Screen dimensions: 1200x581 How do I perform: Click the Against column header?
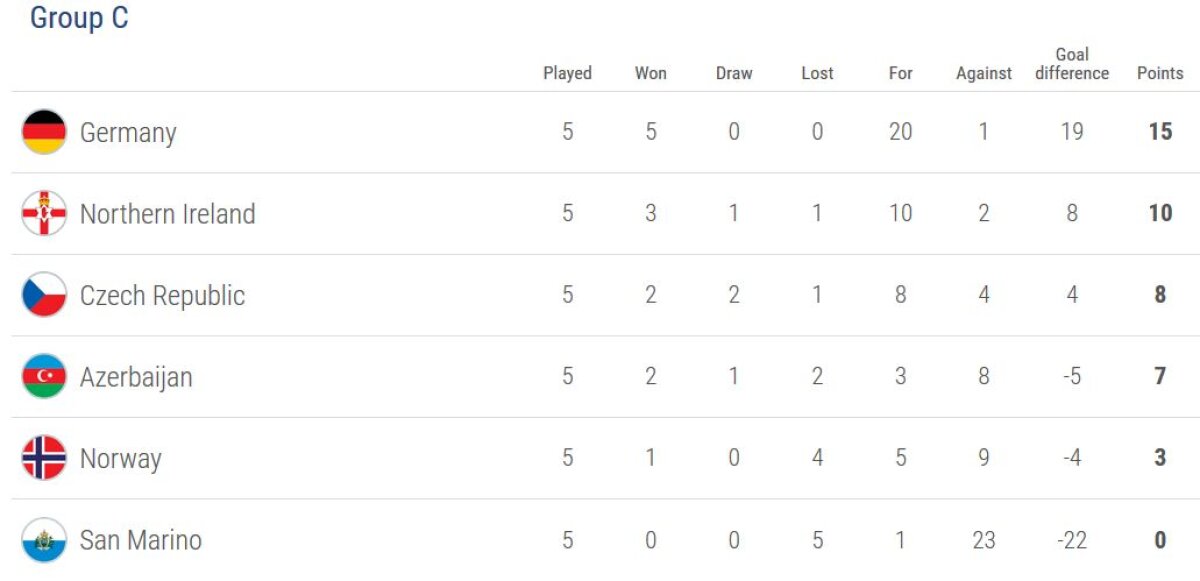[x=984, y=73]
